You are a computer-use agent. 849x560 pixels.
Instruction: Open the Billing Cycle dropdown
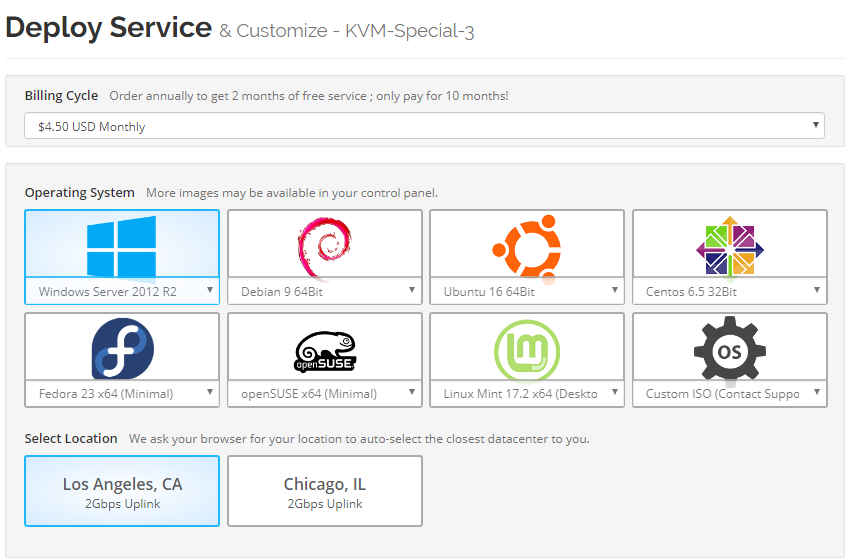424,126
